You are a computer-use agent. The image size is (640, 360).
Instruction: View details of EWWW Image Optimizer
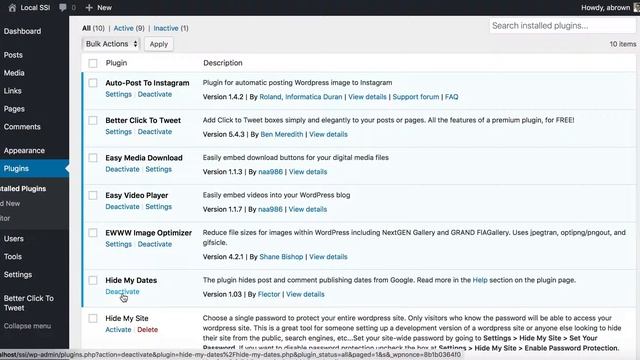point(328,257)
